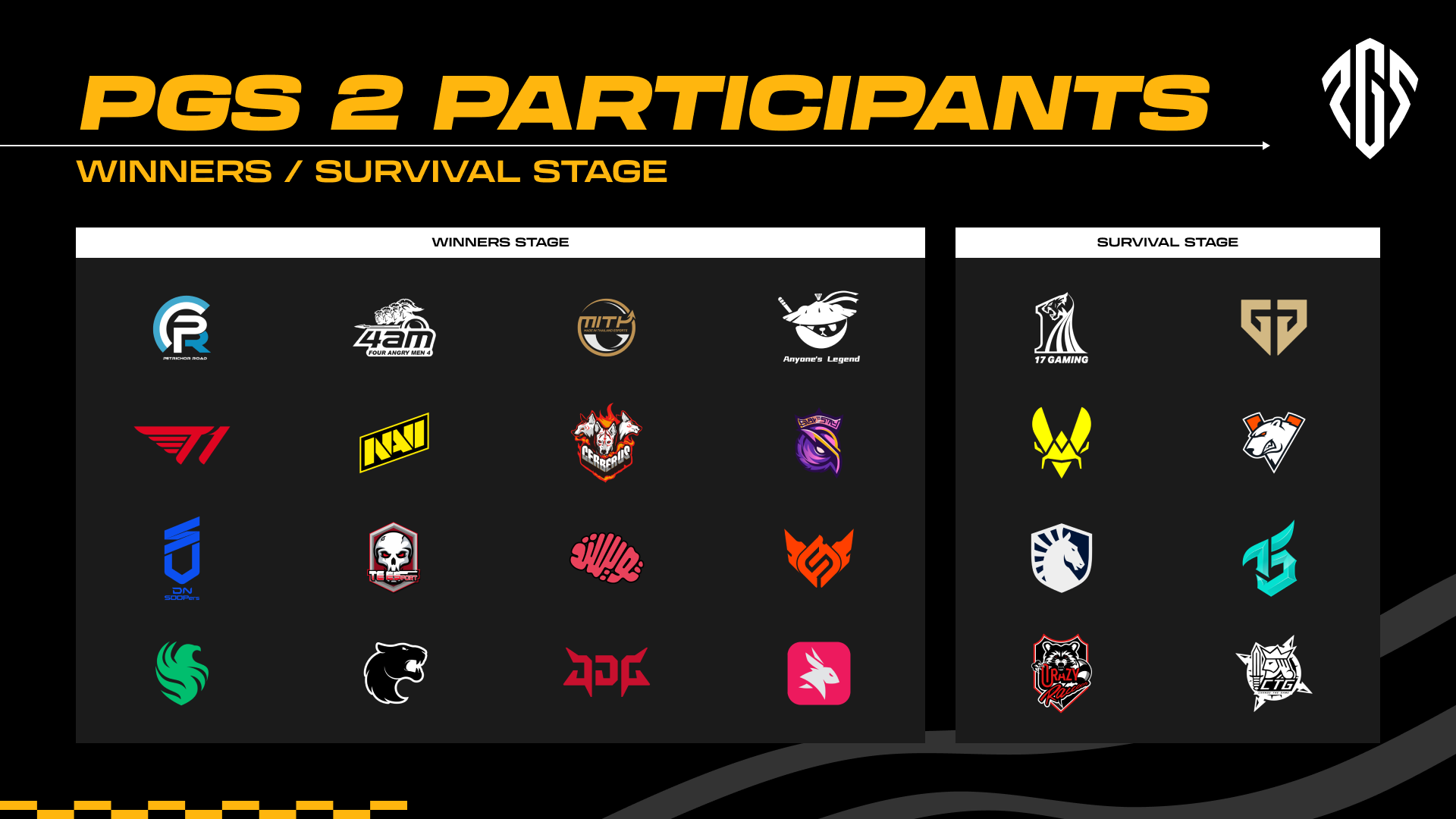The width and height of the screenshot is (1456, 819).
Task: Click the Survival Stage header
Action: (x=1168, y=243)
